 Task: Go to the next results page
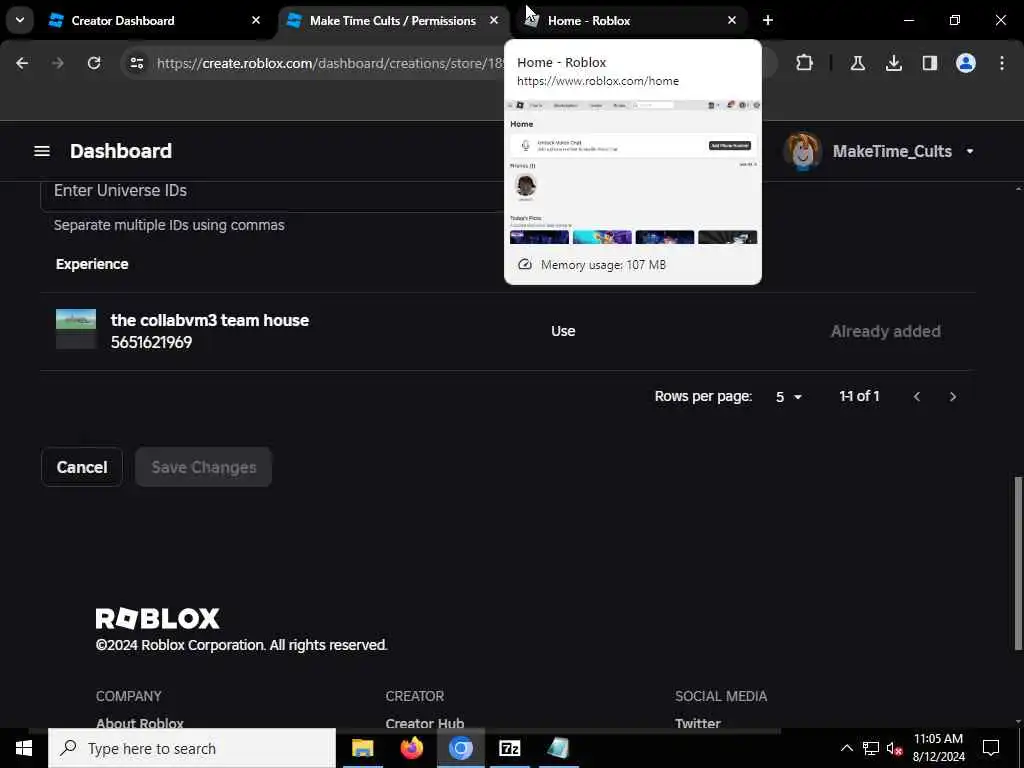(x=953, y=396)
